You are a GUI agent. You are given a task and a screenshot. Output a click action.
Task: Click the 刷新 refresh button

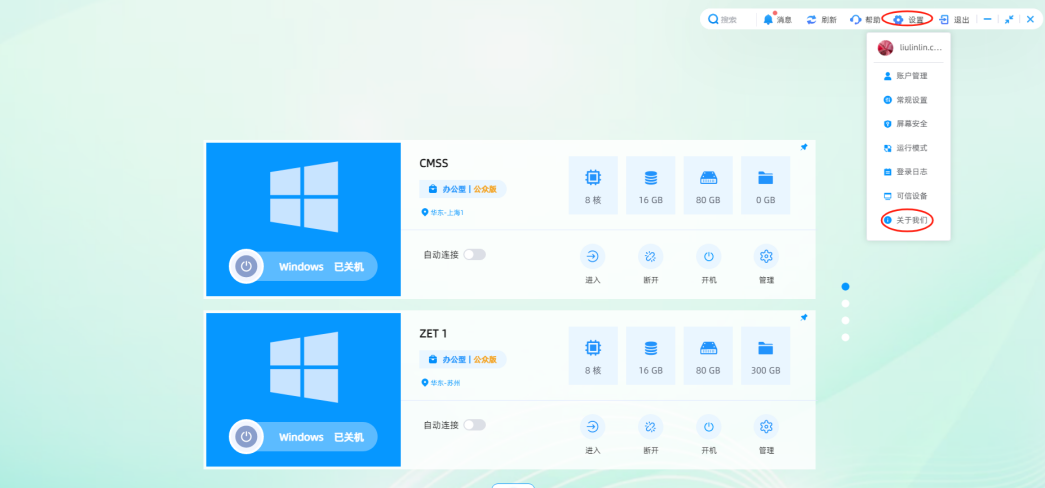coord(821,19)
